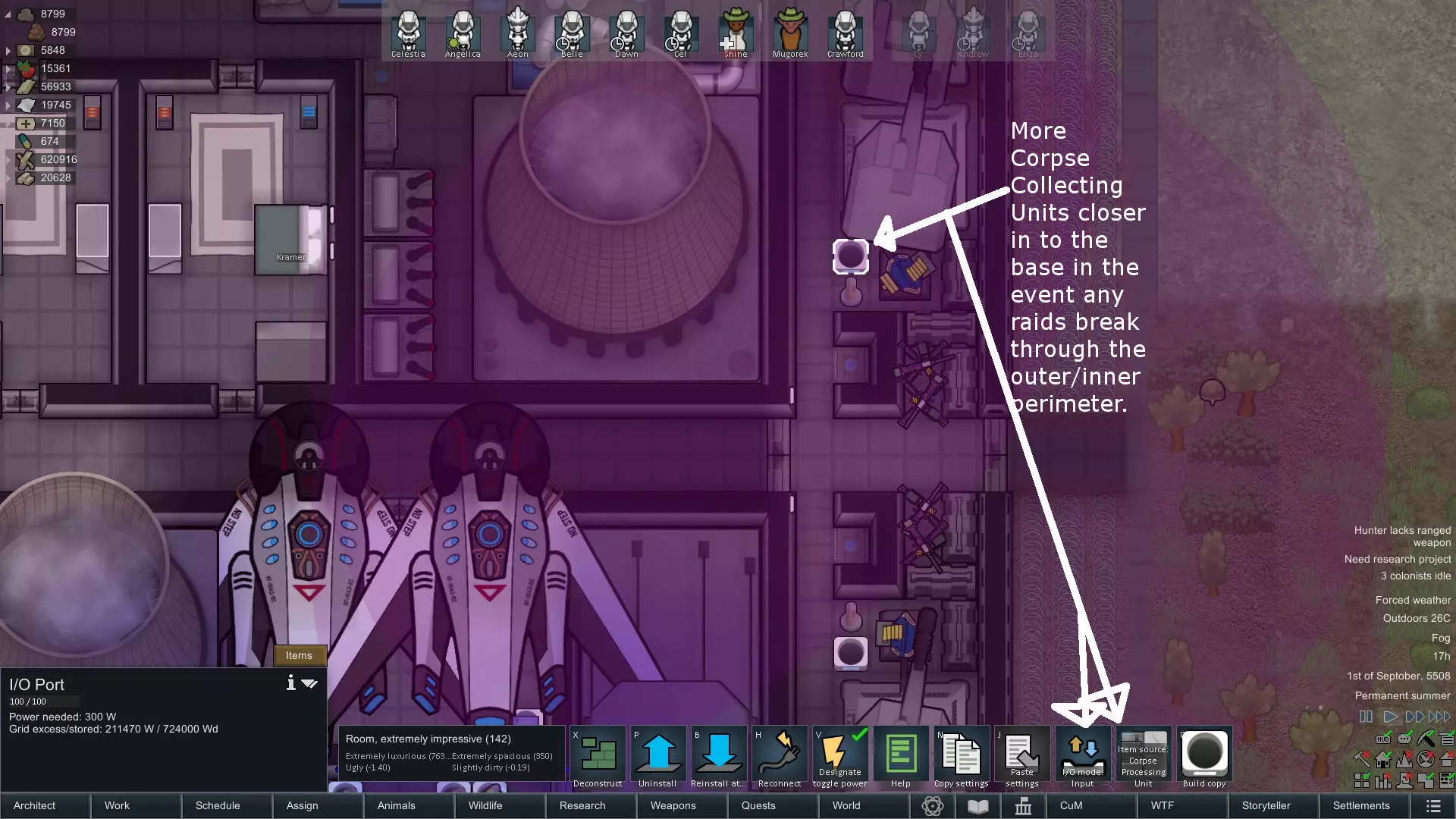Open the I/O Port inspect dropdown arrow
The image size is (1456, 819).
click(x=309, y=683)
